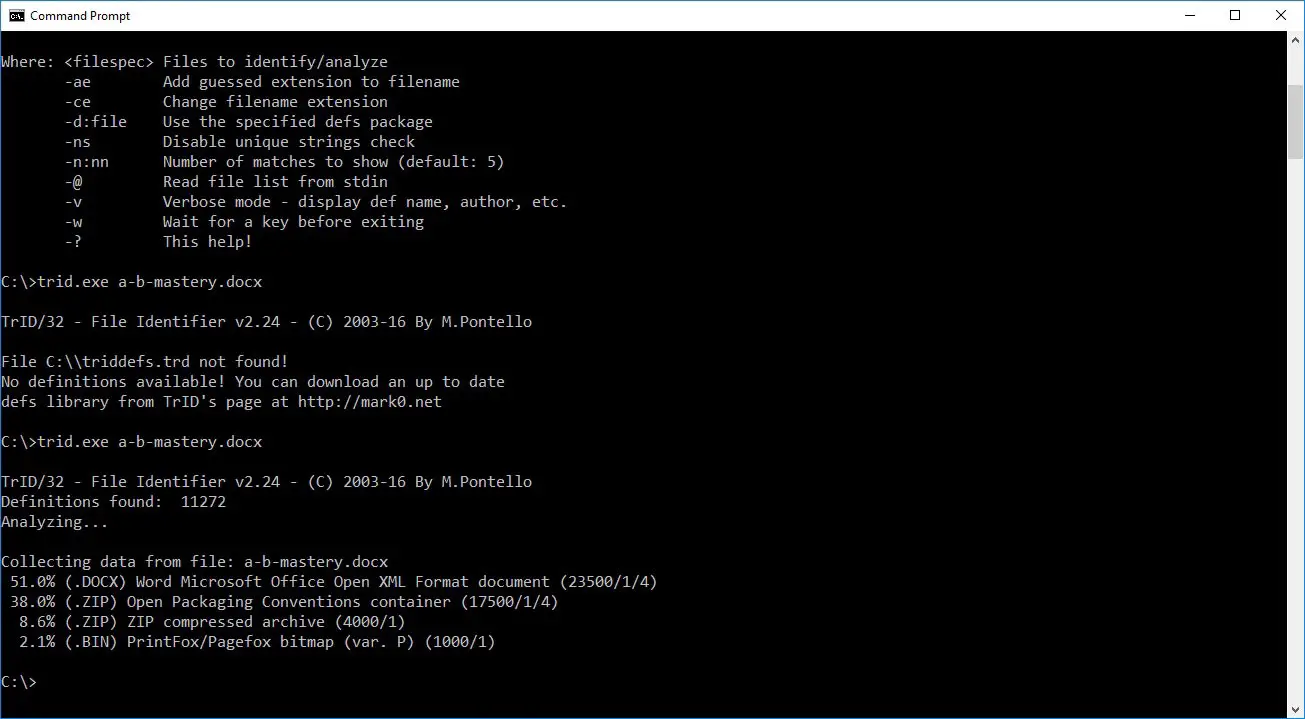Open the Command Prompt system menu icon

[x=16, y=15]
